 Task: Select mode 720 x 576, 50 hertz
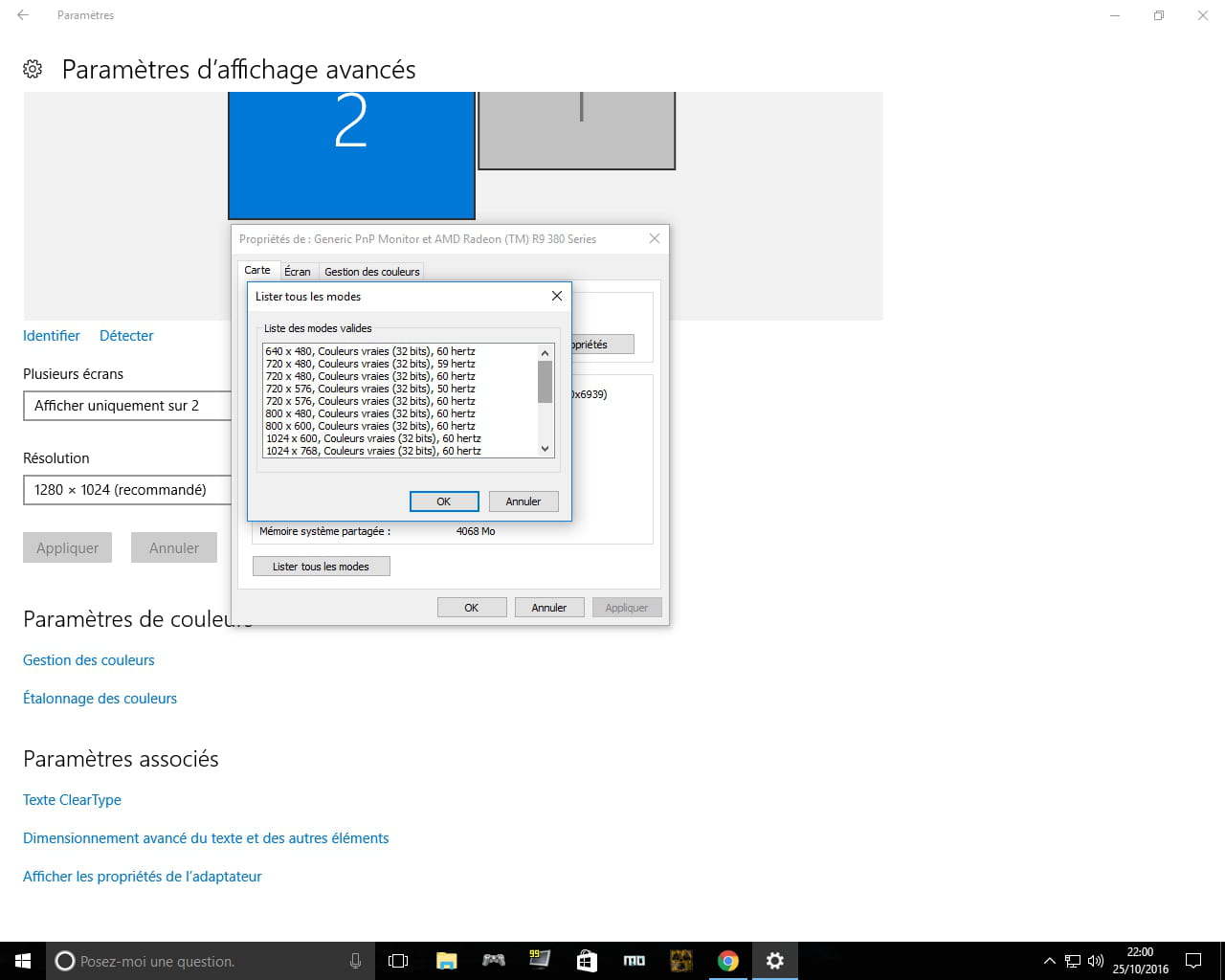coord(370,389)
